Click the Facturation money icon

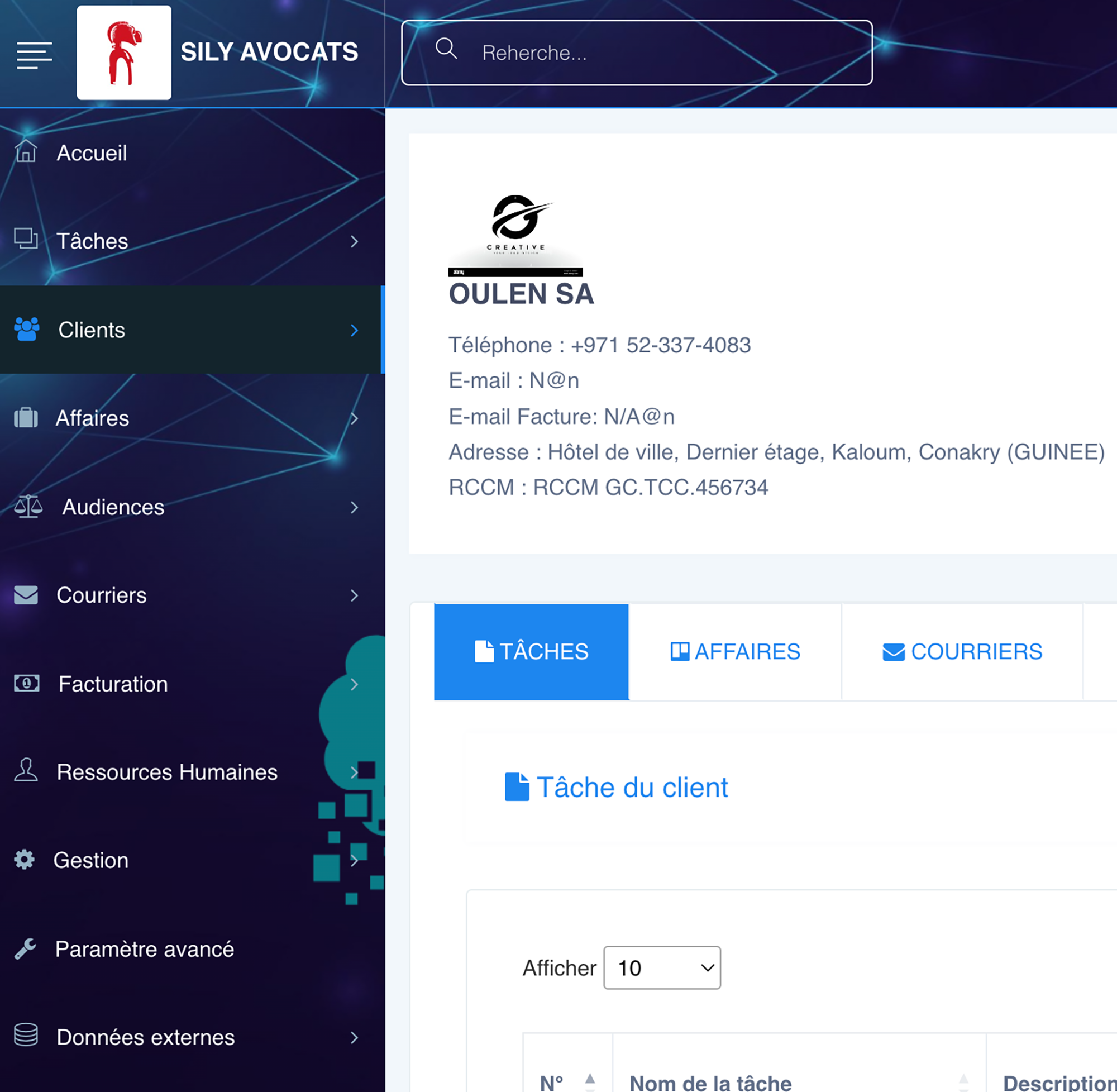26,683
